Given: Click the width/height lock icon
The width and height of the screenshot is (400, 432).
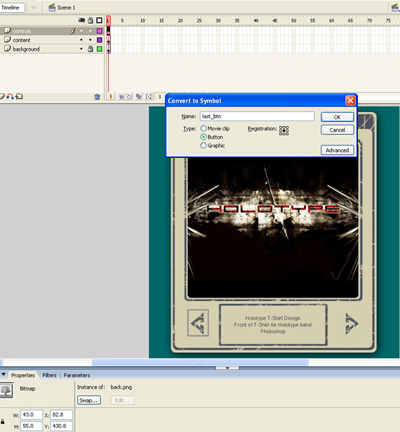Looking at the screenshot, I should tap(3, 421).
